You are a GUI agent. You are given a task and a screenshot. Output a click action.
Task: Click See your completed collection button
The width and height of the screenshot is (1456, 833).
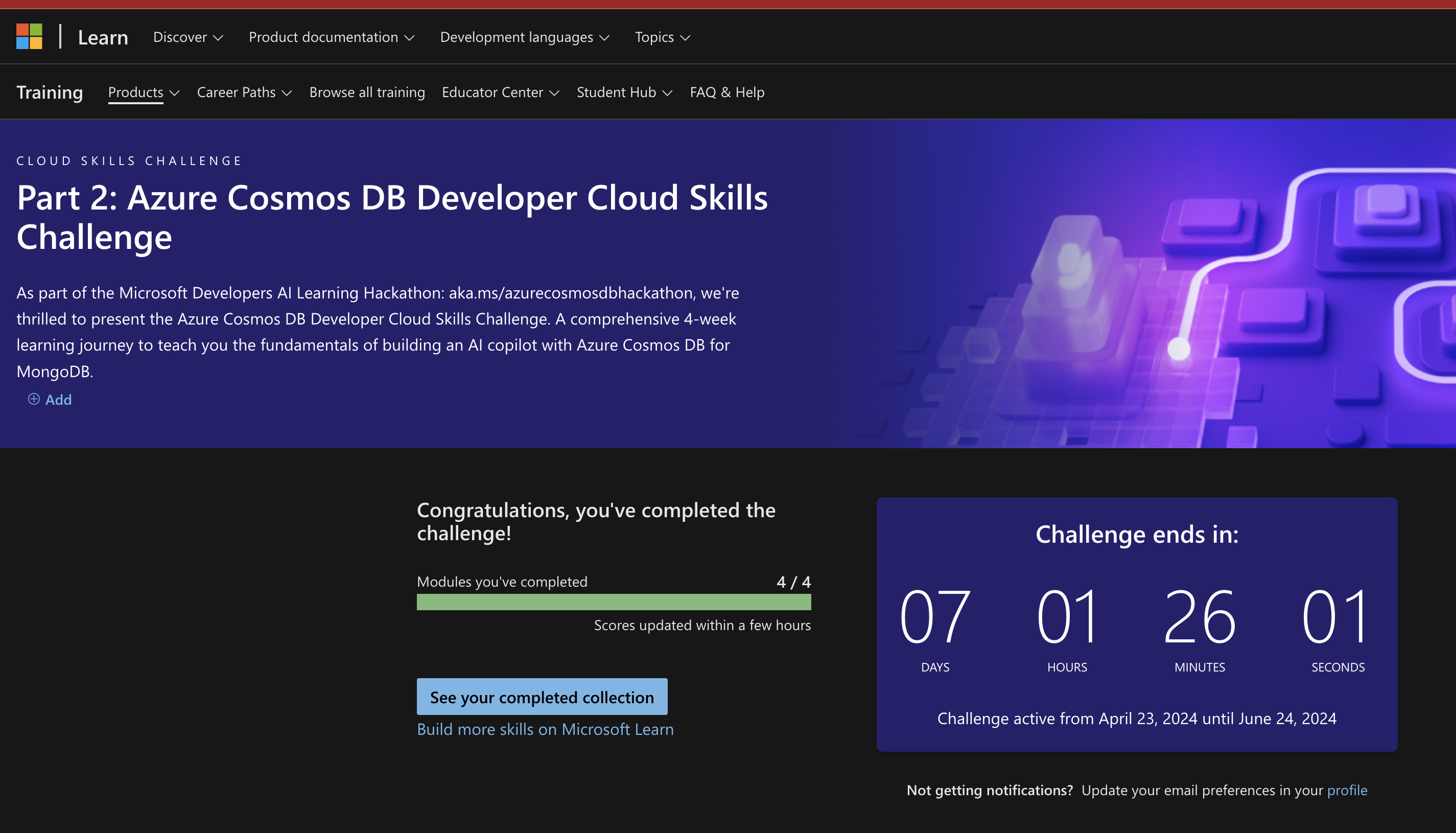click(542, 697)
